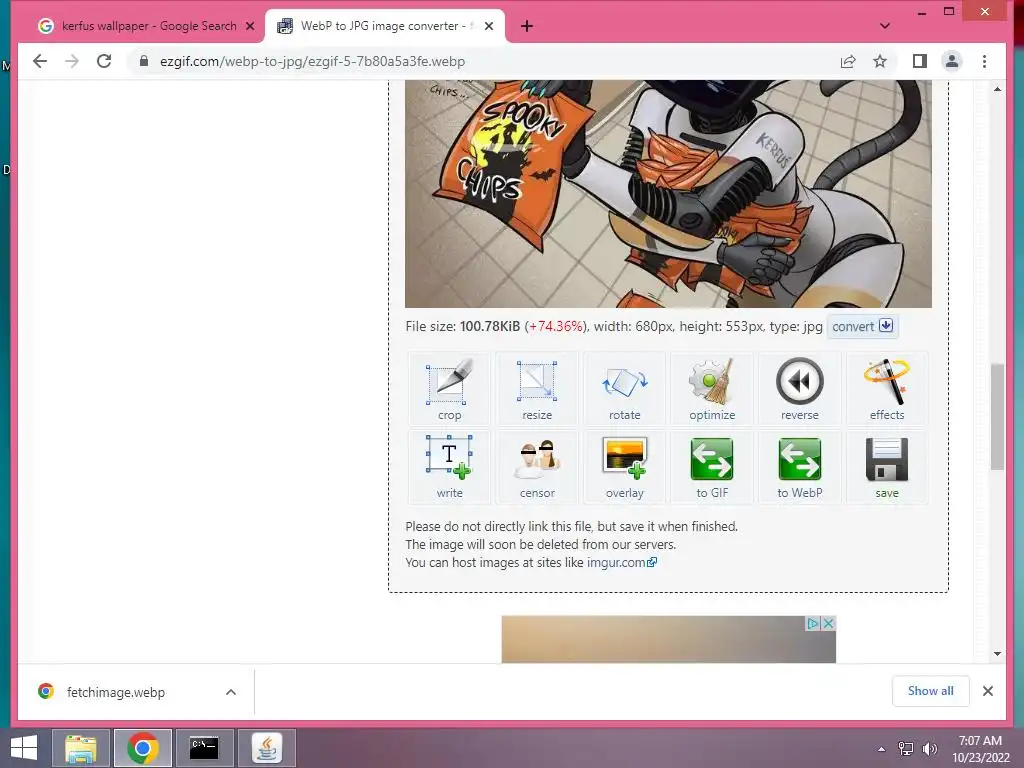Expand fetchimage.webp download options

pos(231,692)
